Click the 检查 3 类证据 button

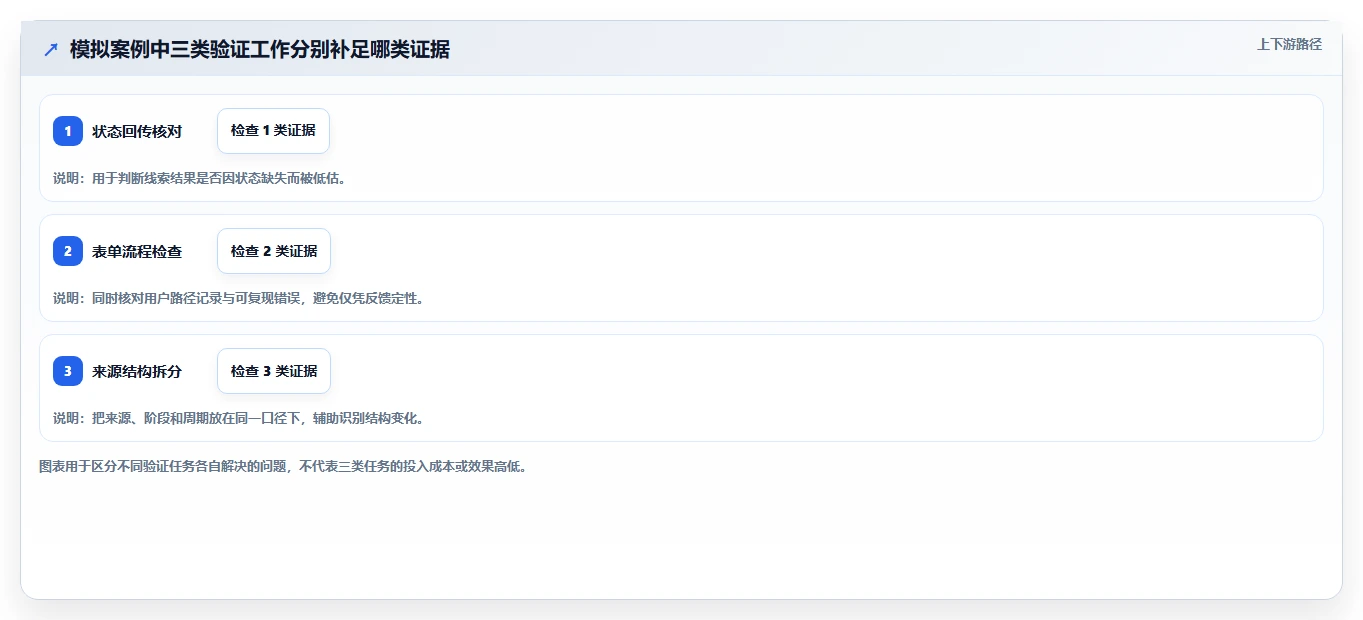point(273,371)
